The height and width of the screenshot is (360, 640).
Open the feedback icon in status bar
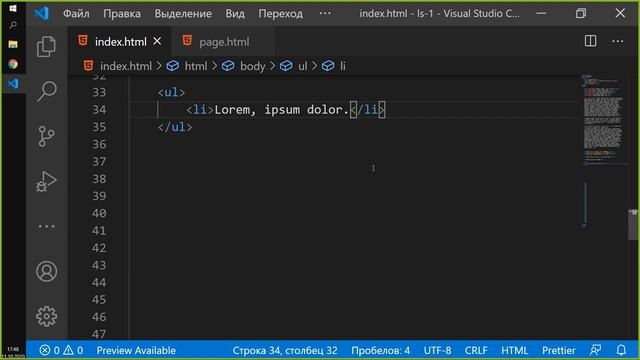596,350
